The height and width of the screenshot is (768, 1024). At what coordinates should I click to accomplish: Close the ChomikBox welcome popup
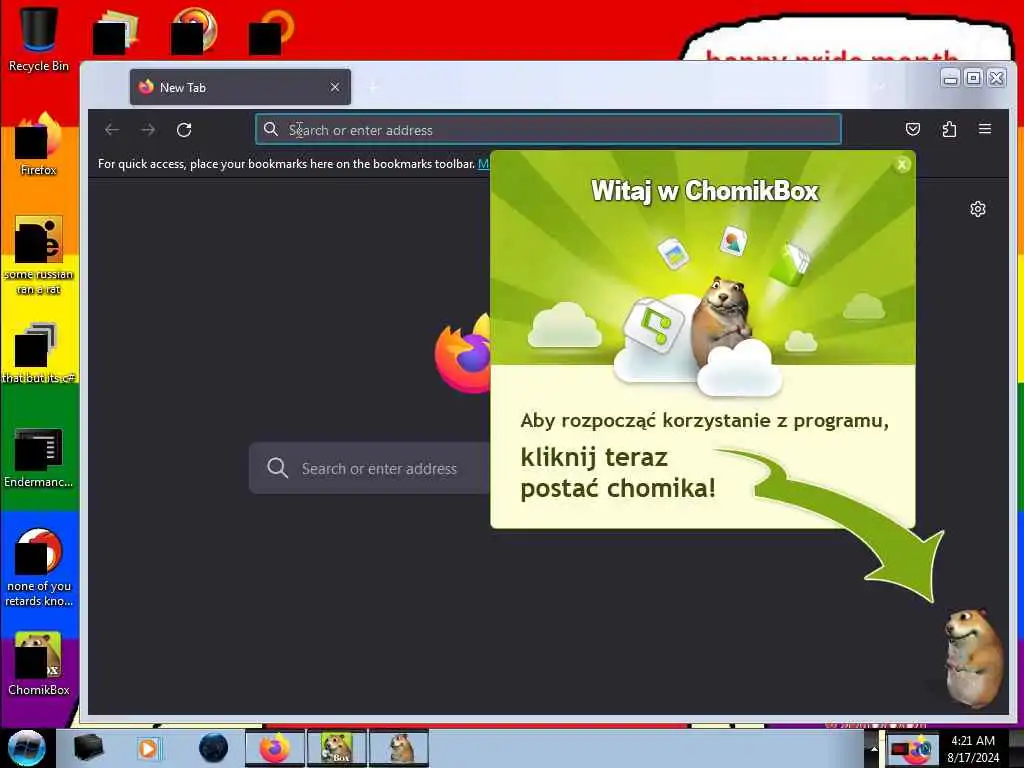(902, 165)
